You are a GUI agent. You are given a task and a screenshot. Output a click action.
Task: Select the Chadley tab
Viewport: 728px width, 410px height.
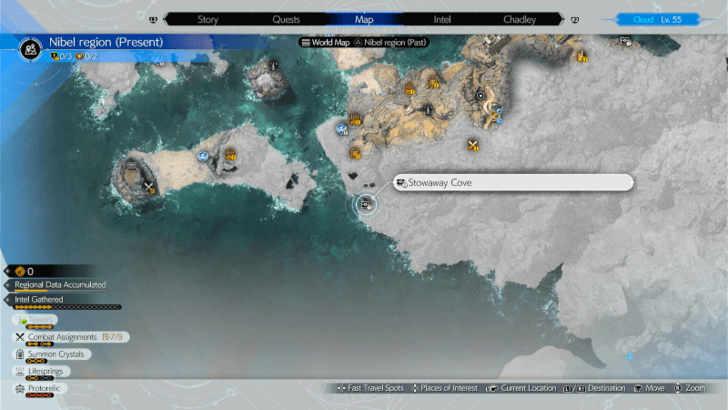click(x=519, y=19)
